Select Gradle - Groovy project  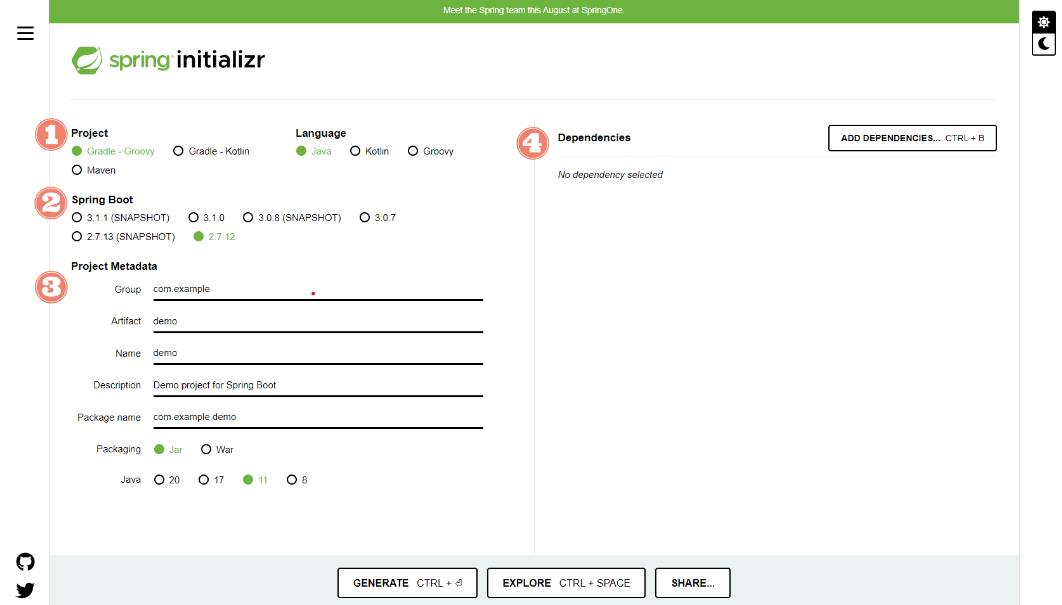pyautogui.click(x=113, y=151)
